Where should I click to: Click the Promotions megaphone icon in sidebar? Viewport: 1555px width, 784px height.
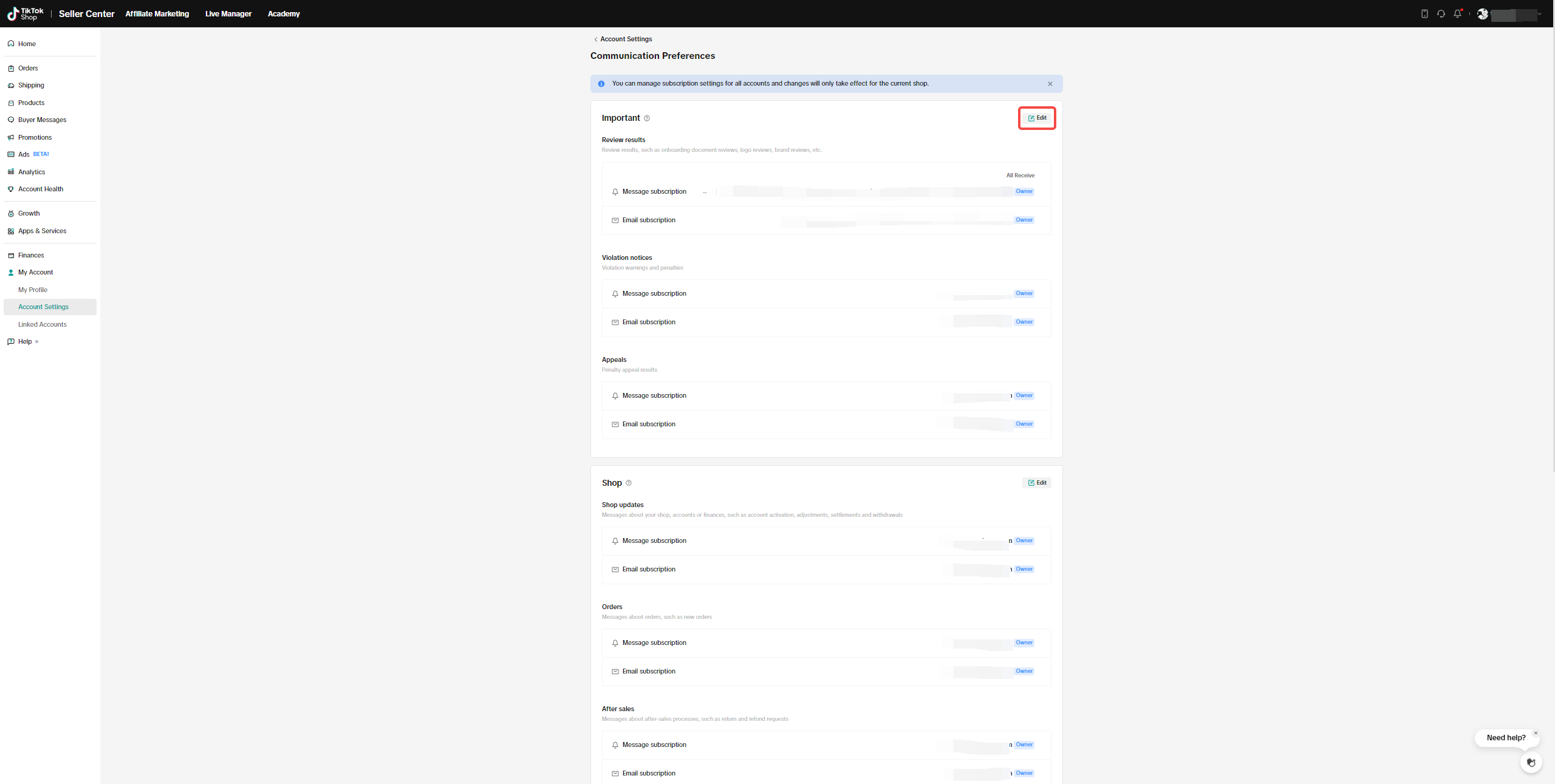[x=11, y=137]
